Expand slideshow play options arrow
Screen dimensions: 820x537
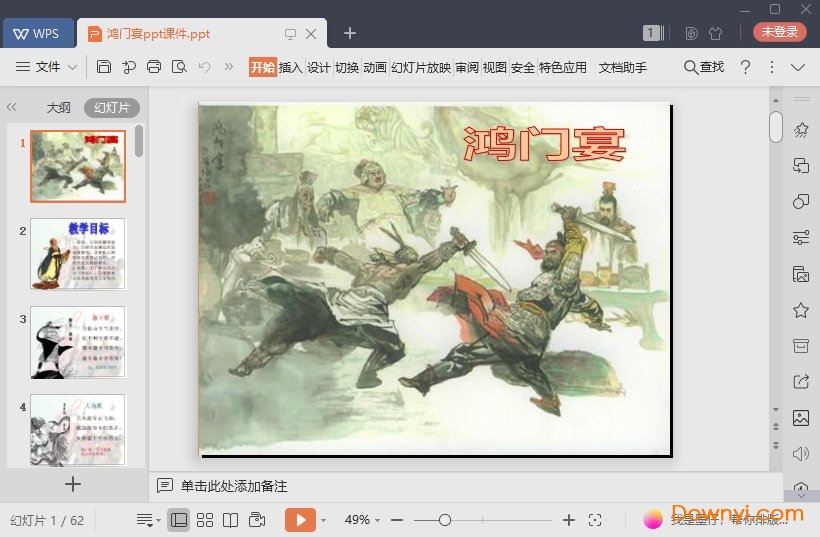323,520
